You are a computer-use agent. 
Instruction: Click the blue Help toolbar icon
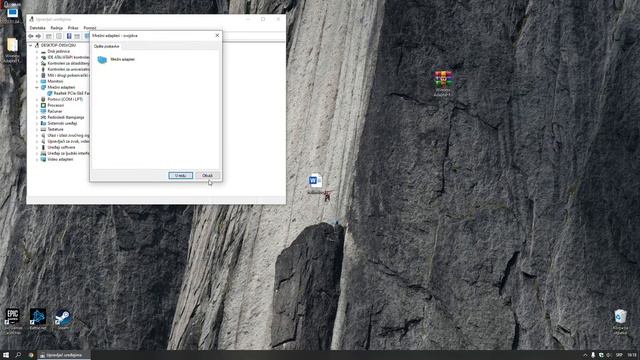coord(69,36)
